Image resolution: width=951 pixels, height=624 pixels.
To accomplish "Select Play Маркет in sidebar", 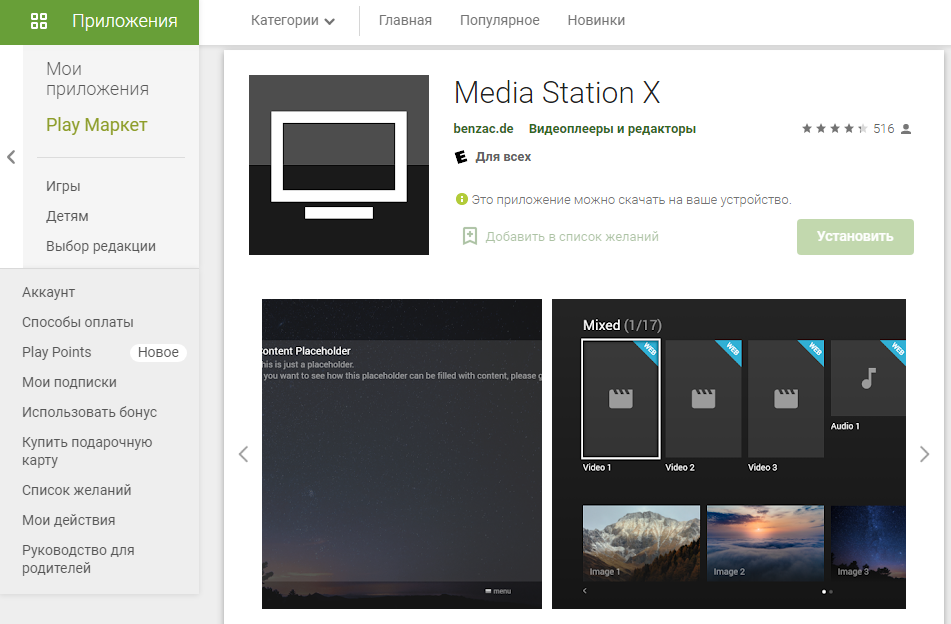I will (x=96, y=125).
